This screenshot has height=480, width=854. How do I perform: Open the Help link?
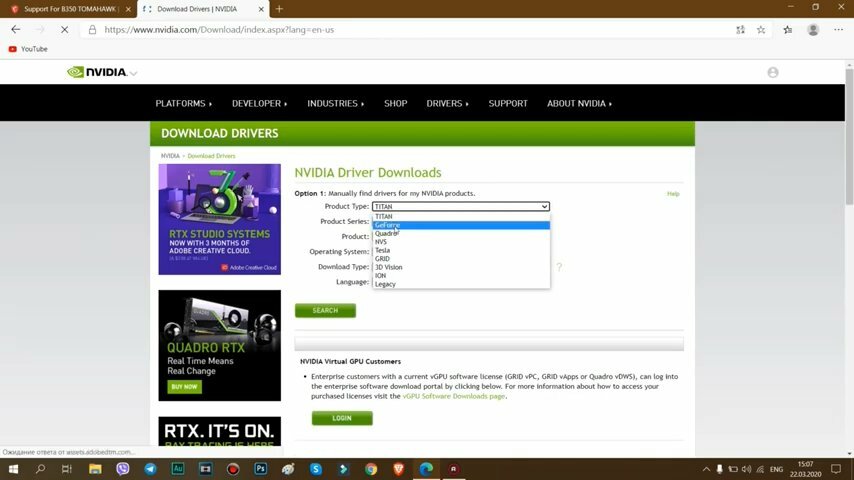(x=673, y=194)
